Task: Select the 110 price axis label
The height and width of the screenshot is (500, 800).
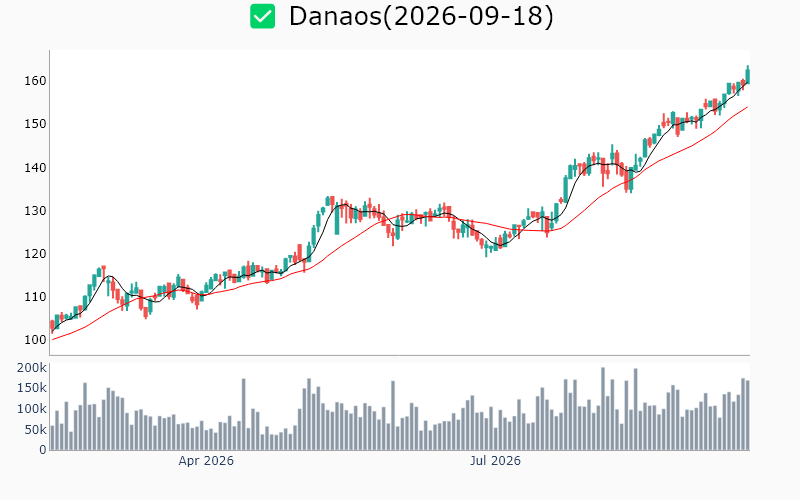Action: (35, 296)
